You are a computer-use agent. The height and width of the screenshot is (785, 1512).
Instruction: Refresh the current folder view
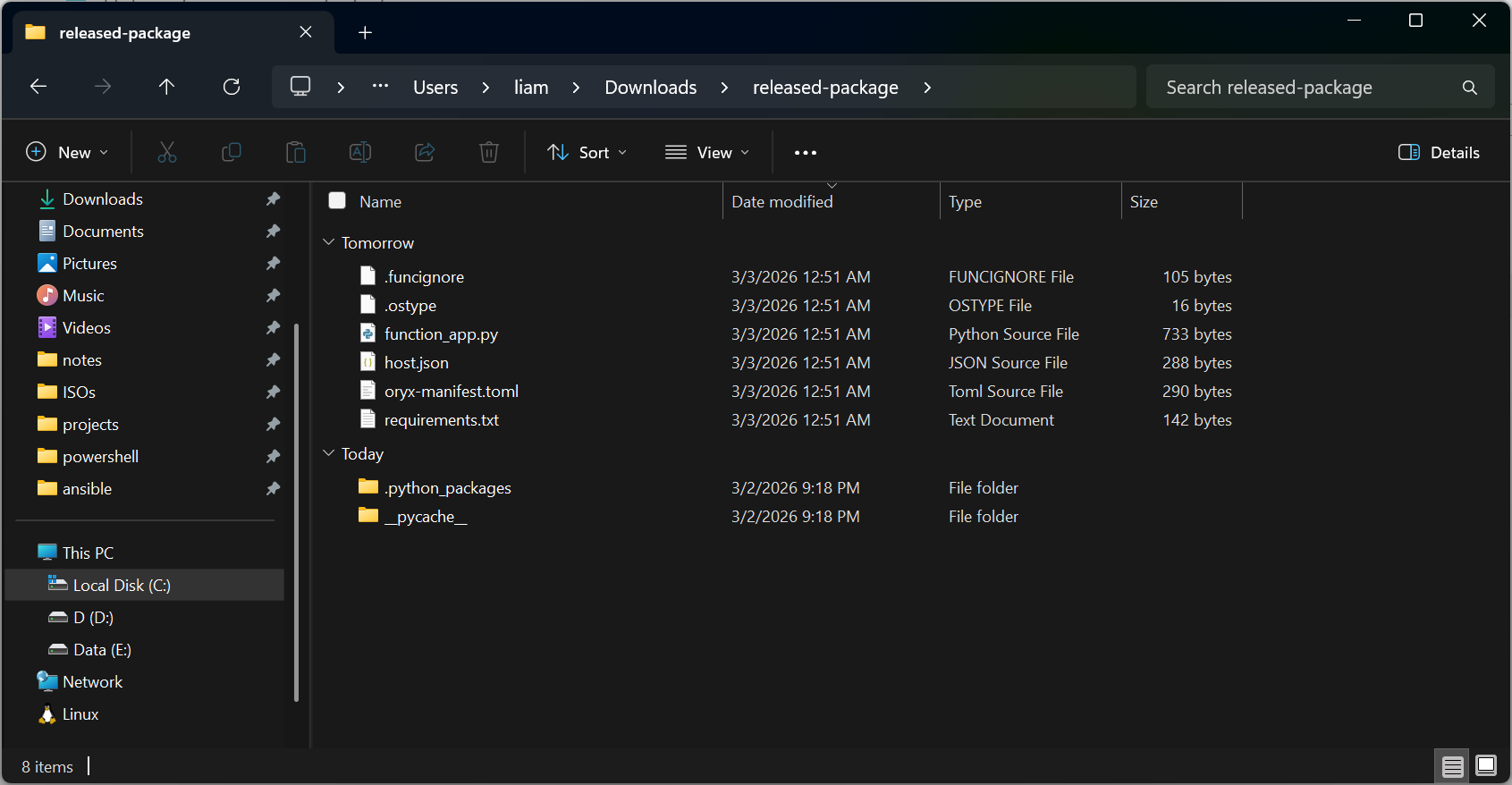pos(232,87)
